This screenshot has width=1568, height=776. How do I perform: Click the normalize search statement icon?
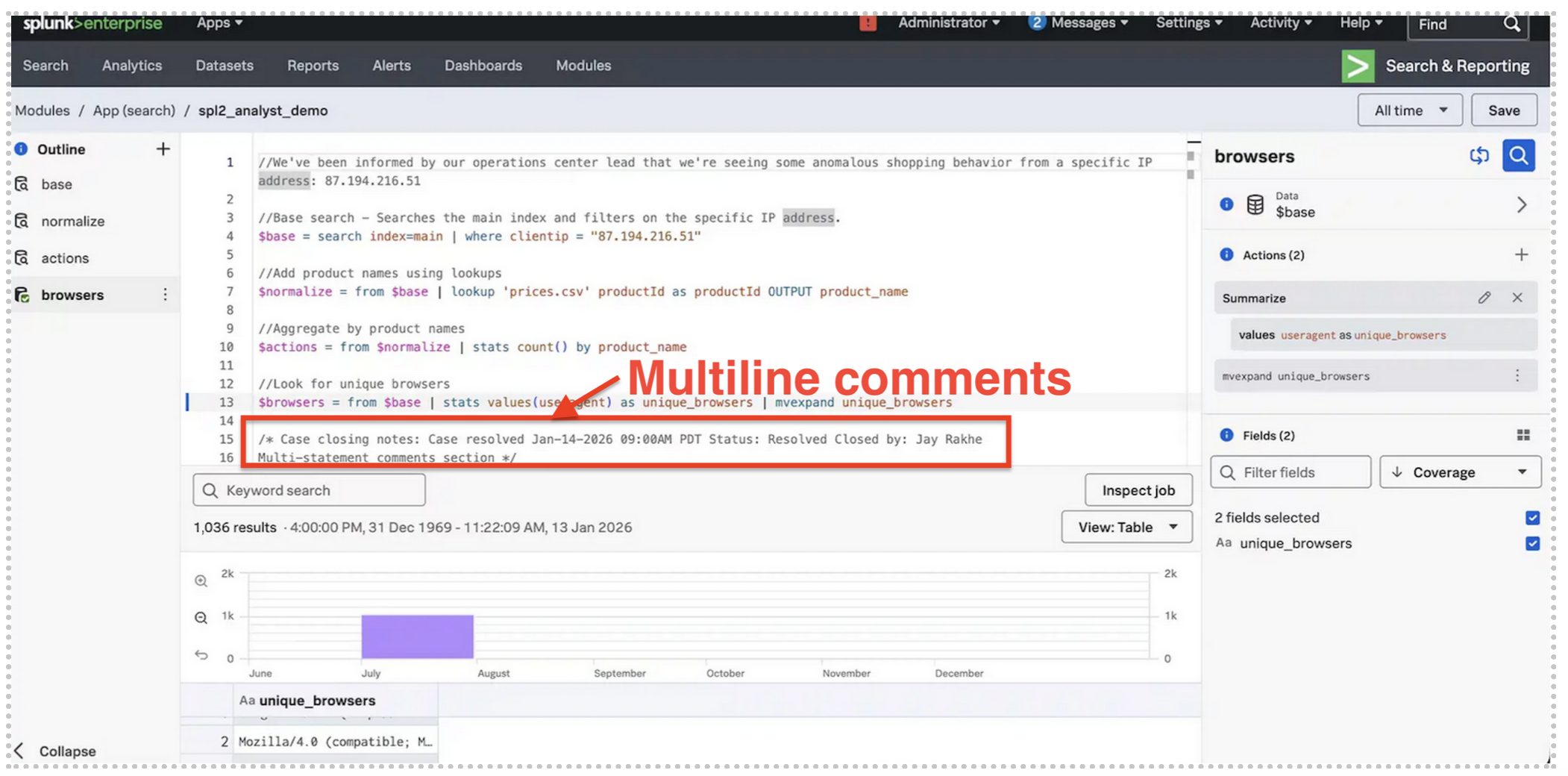point(22,221)
